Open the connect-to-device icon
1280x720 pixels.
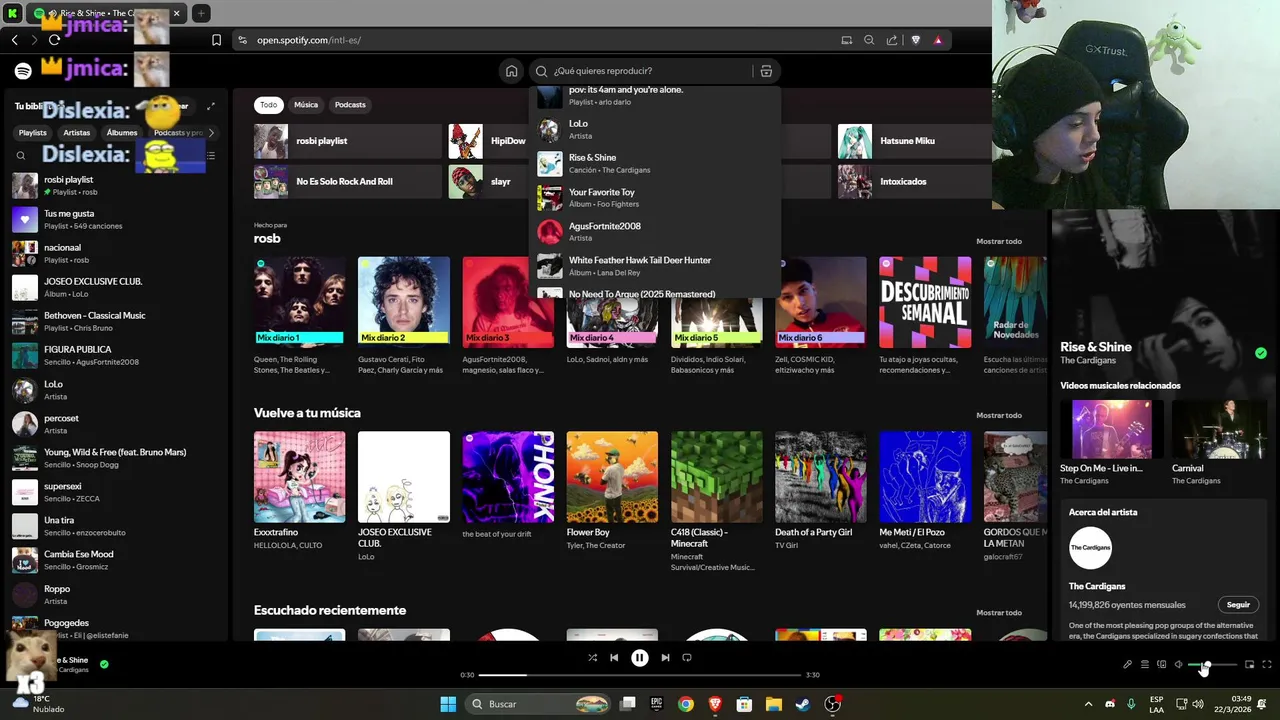(1162, 665)
